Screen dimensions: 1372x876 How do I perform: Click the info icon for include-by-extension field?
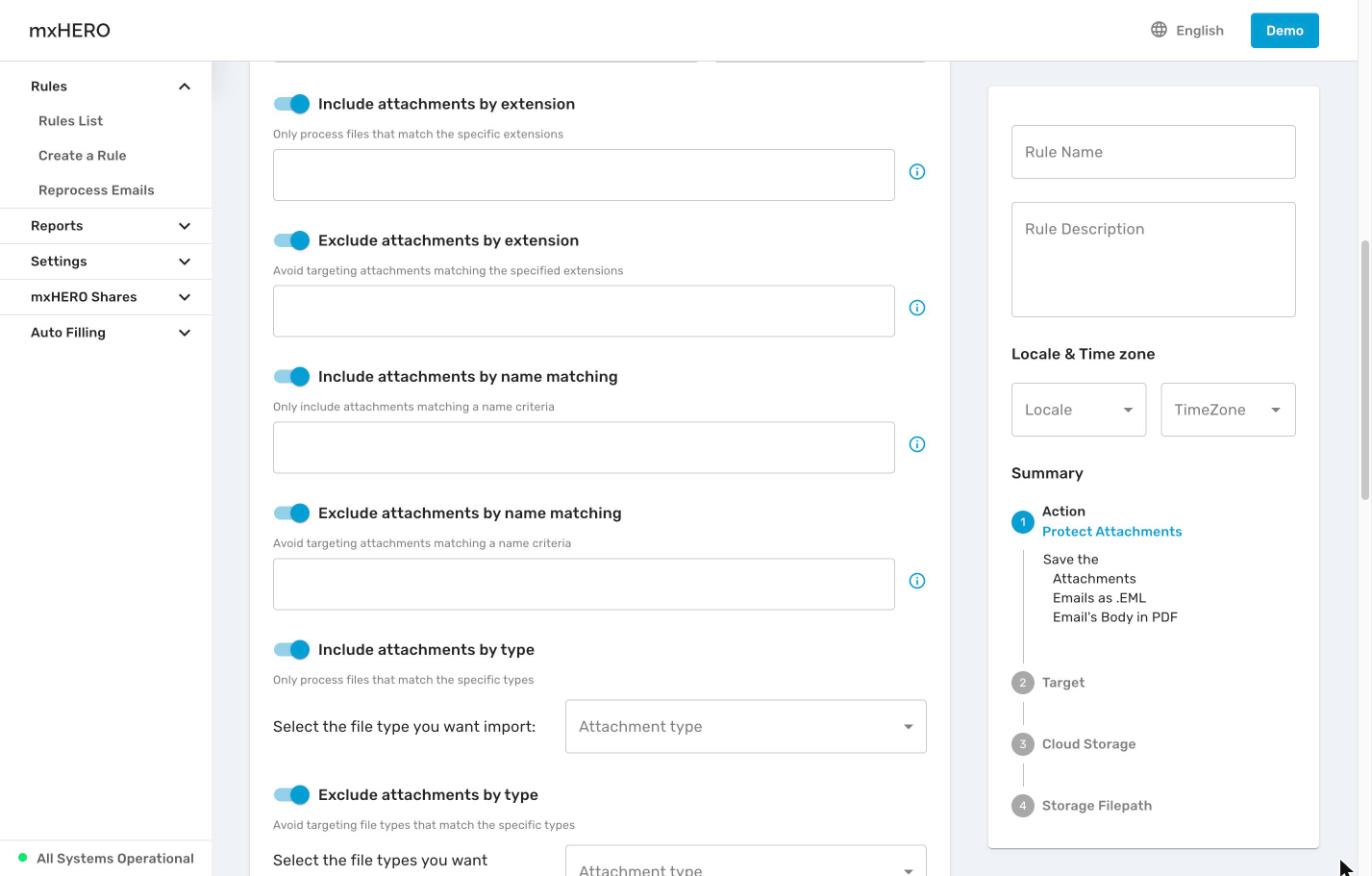point(917,172)
